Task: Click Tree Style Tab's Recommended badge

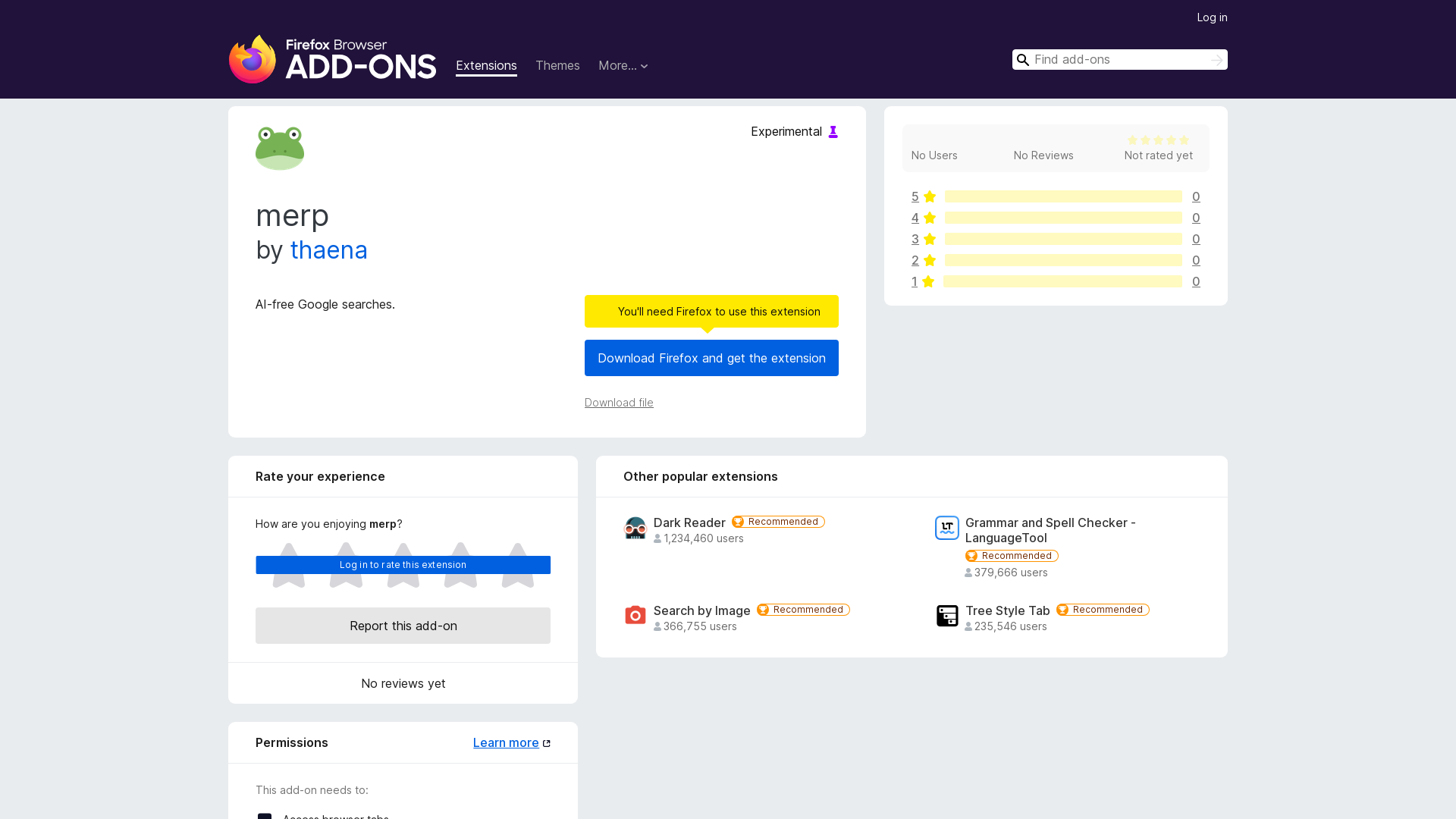Action: point(1103,610)
